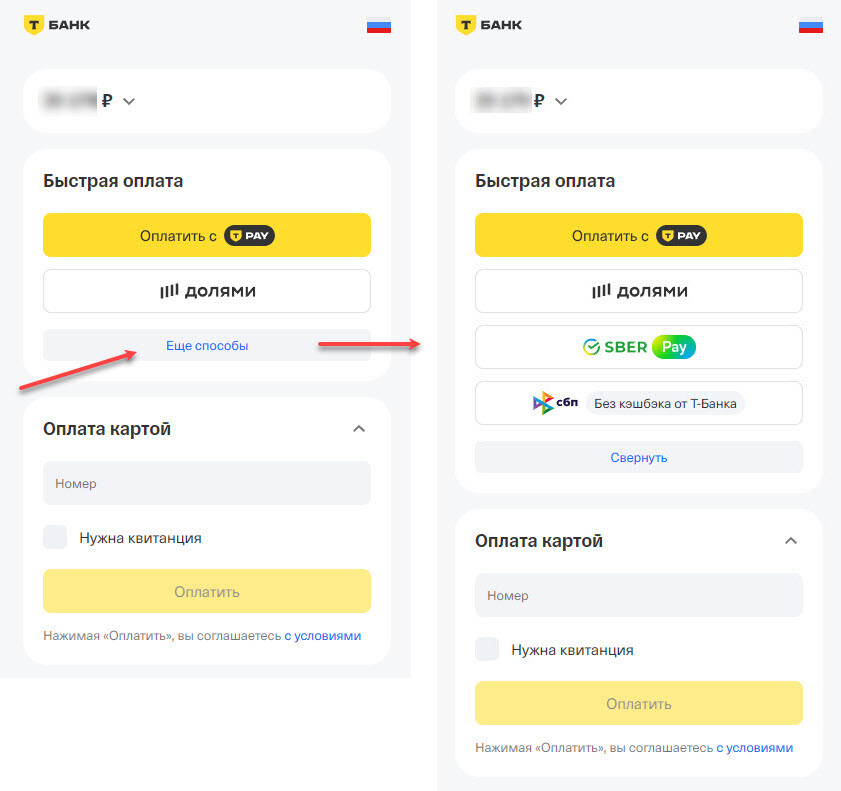The height and width of the screenshot is (791, 841).
Task: Click 'Оплатить' button in right panel
Action: coord(638,704)
